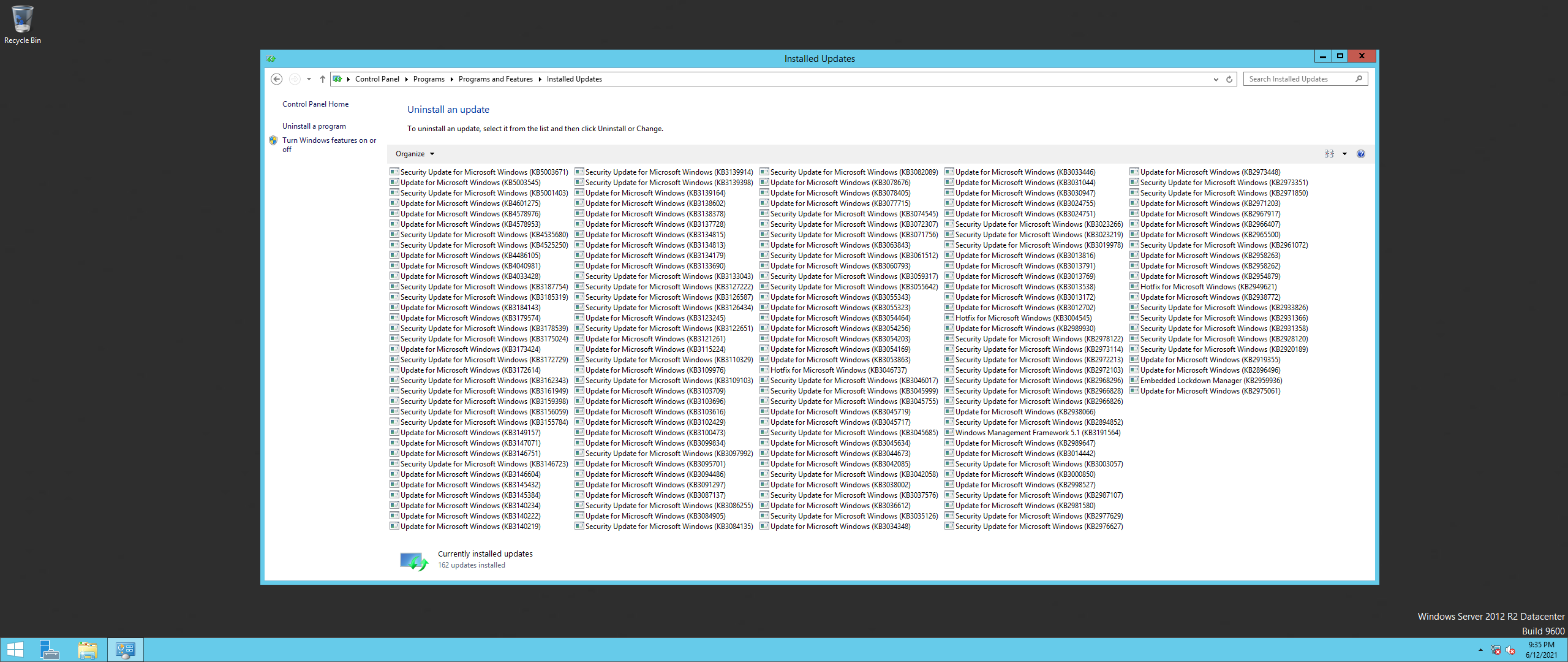
Task: Expand arrow after Control Panel breadcrumb
Action: [406, 79]
